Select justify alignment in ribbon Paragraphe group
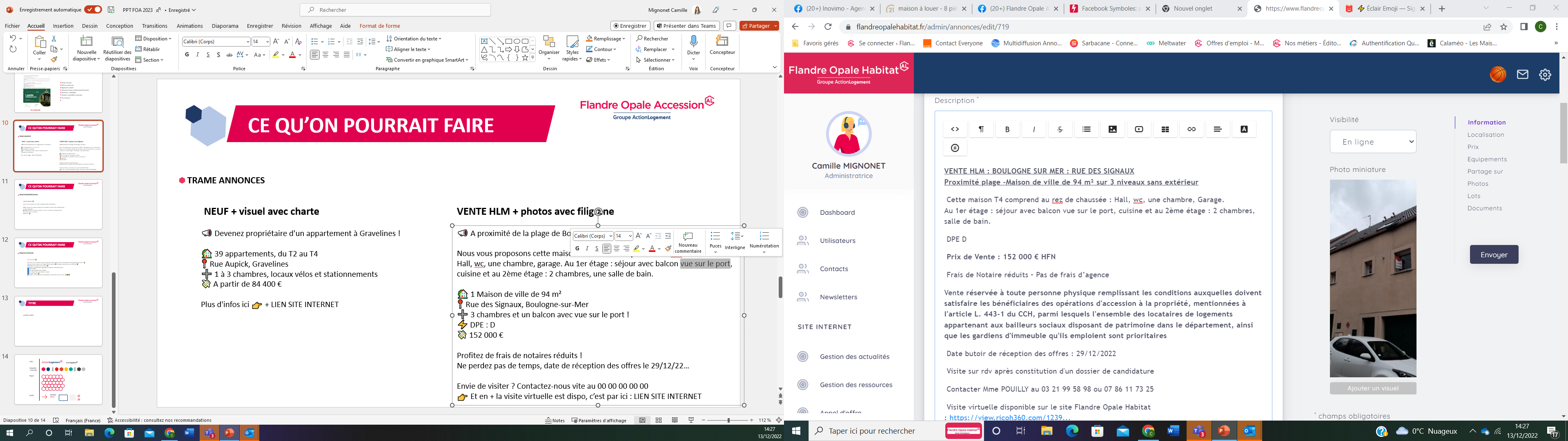This screenshot has height=441, width=1568. click(x=346, y=55)
